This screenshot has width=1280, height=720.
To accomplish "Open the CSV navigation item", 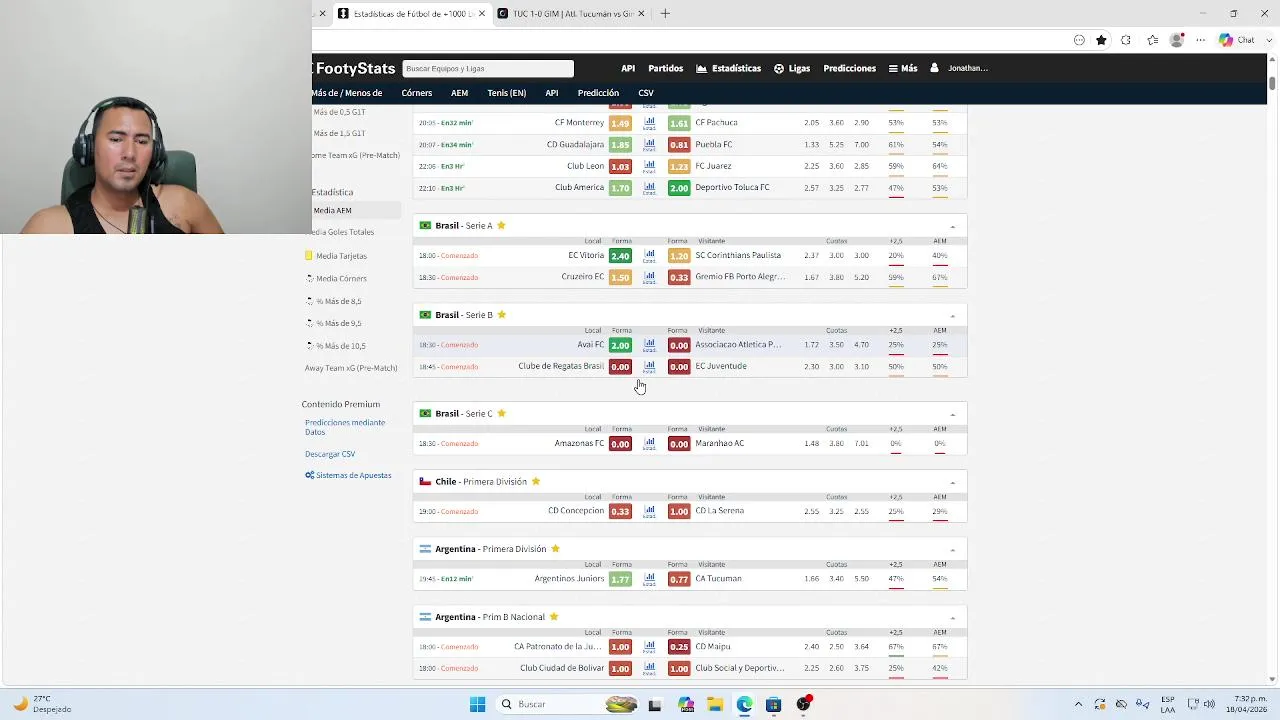I will (x=646, y=93).
